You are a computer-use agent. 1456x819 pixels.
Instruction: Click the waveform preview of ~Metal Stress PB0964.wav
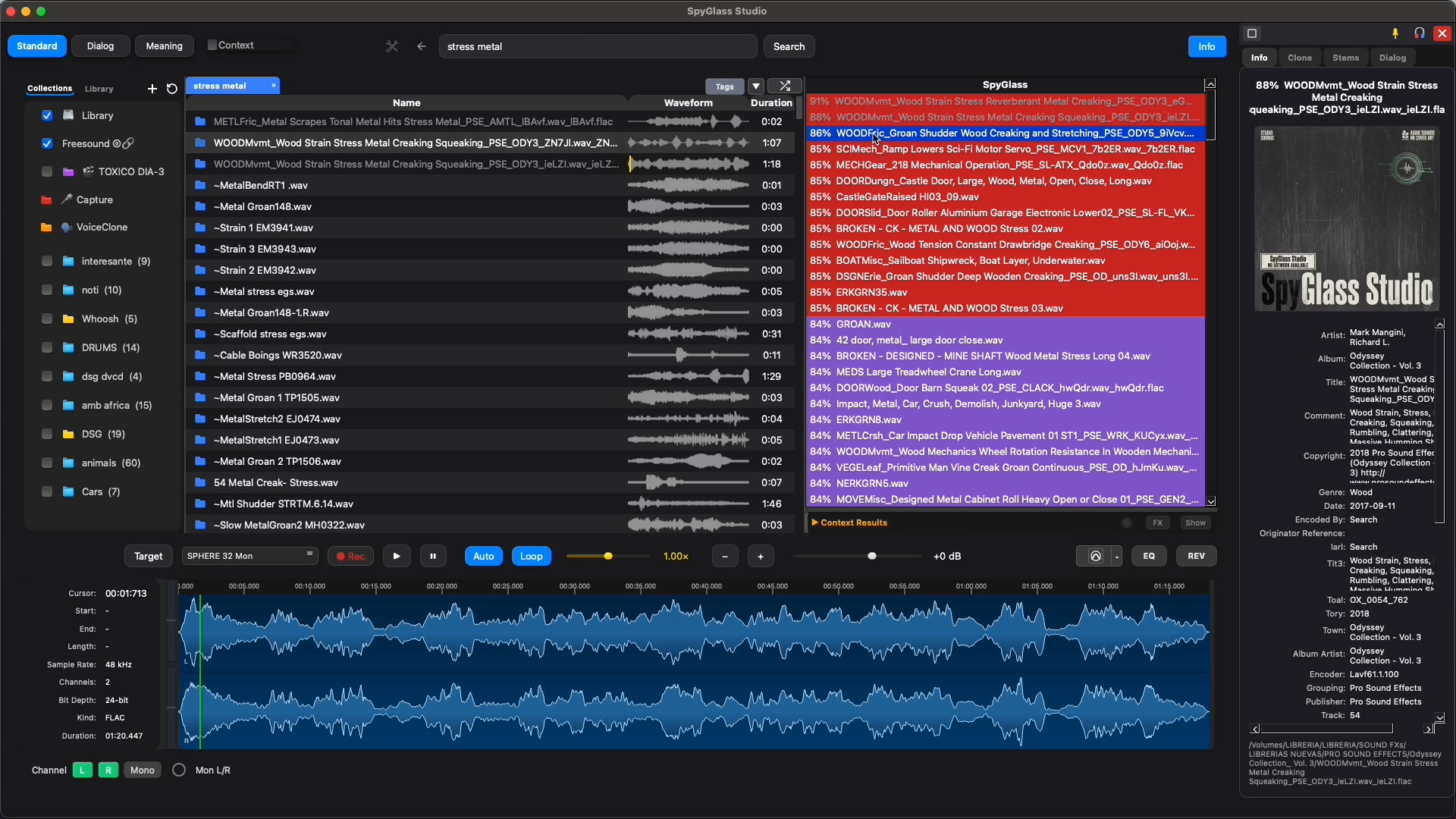coord(689,376)
